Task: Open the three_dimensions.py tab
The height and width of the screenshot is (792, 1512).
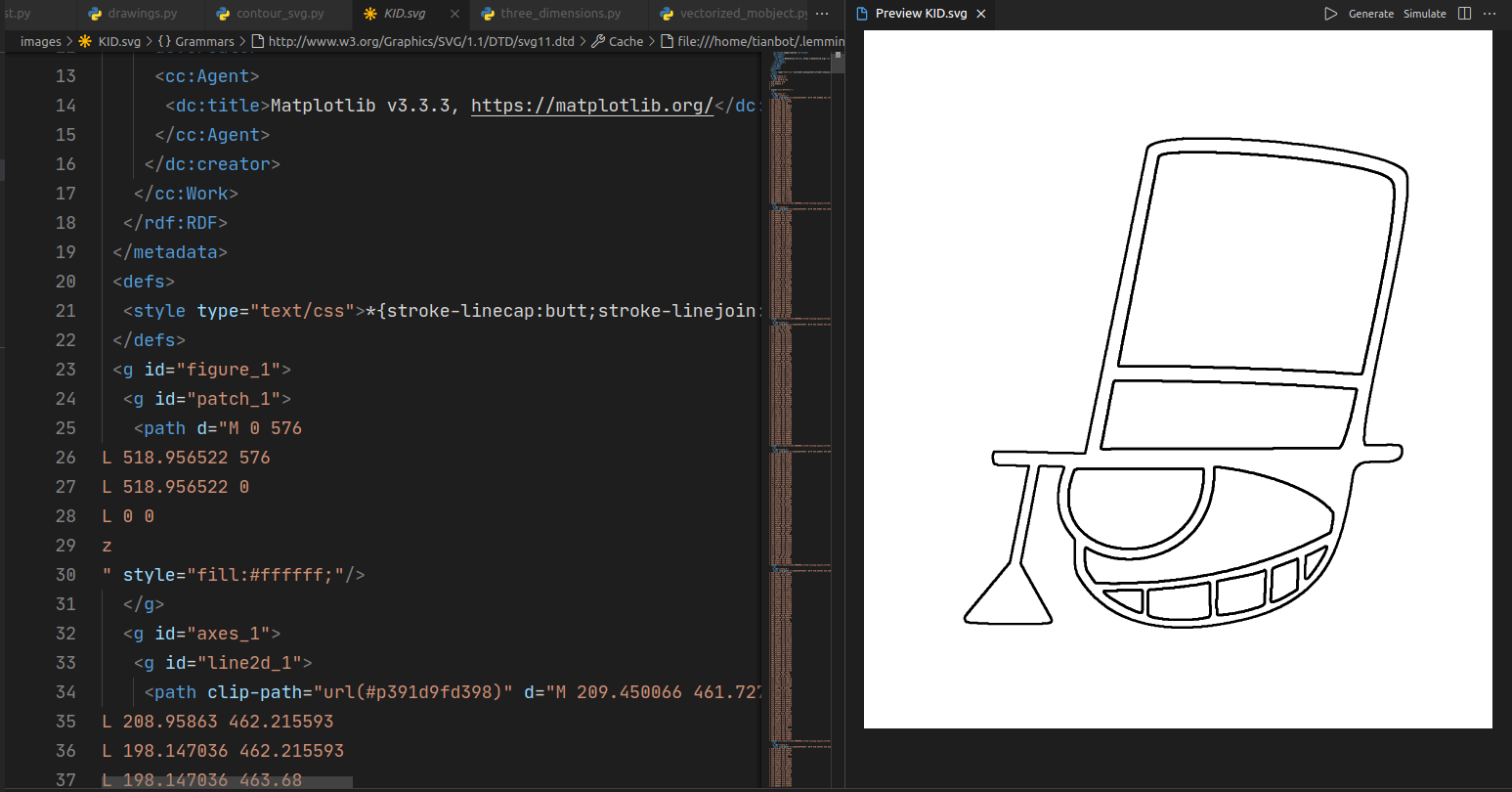Action: (x=560, y=14)
